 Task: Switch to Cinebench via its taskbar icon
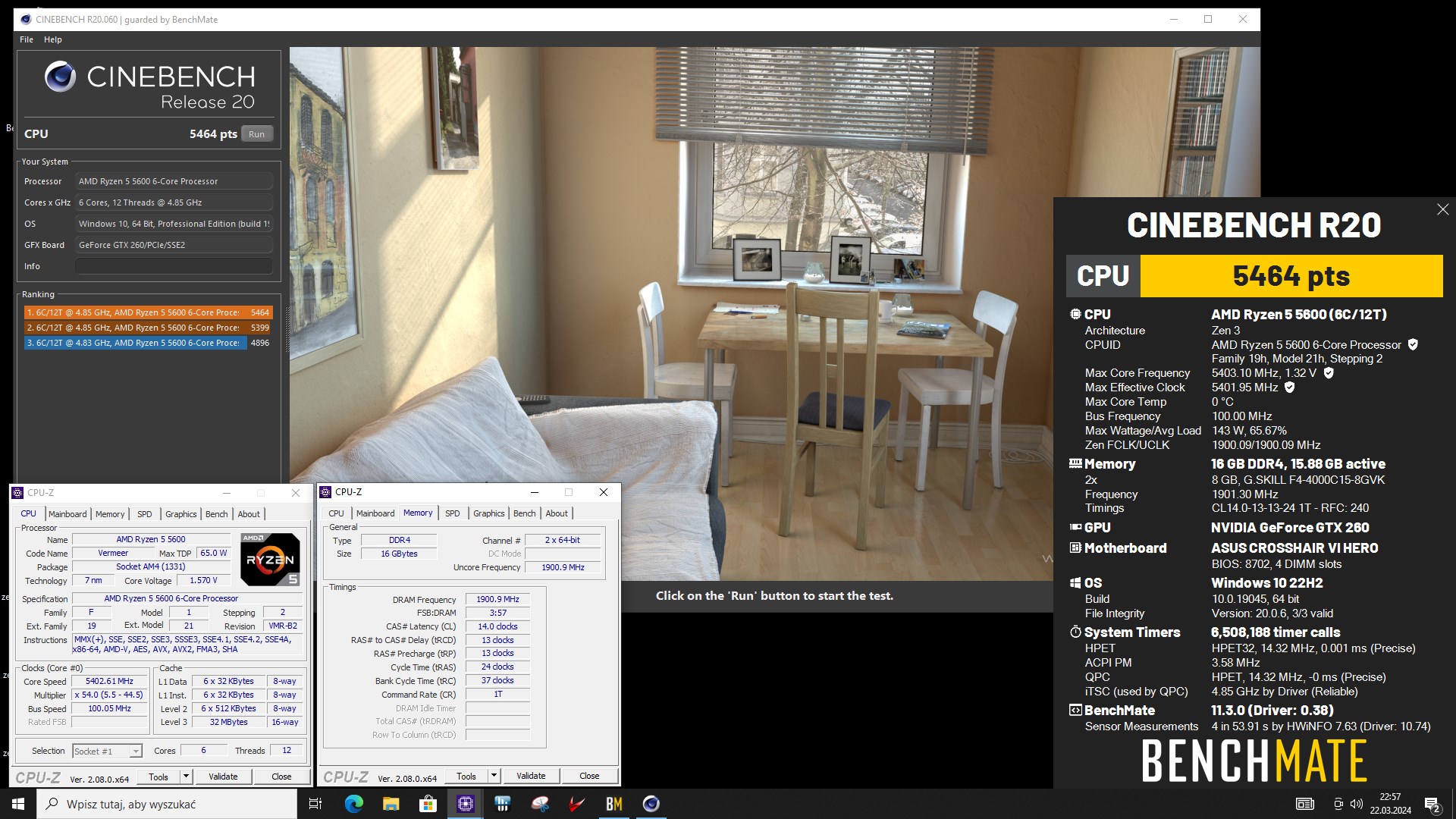pyautogui.click(x=651, y=804)
